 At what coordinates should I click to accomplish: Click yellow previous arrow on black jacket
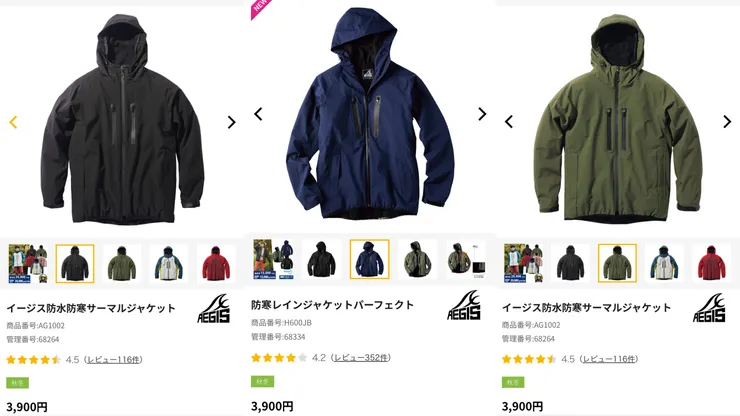click(x=13, y=122)
